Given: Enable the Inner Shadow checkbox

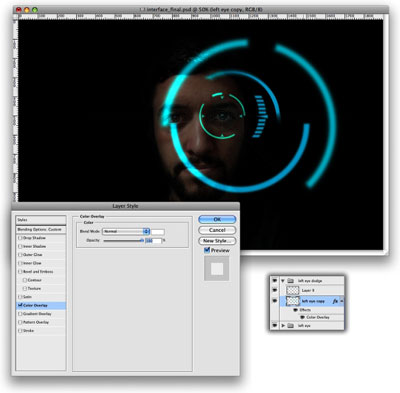Looking at the screenshot, I should pyautogui.click(x=20, y=246).
